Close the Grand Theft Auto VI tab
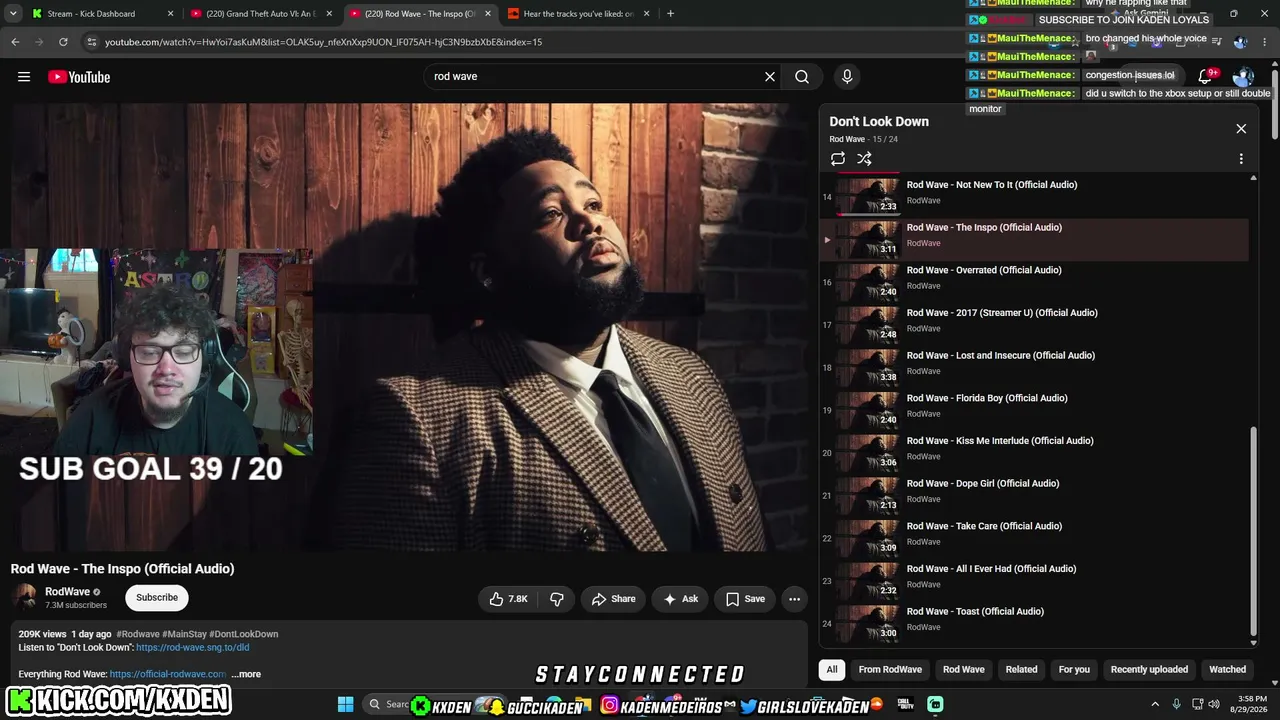The width and height of the screenshot is (1280, 720). [x=329, y=14]
